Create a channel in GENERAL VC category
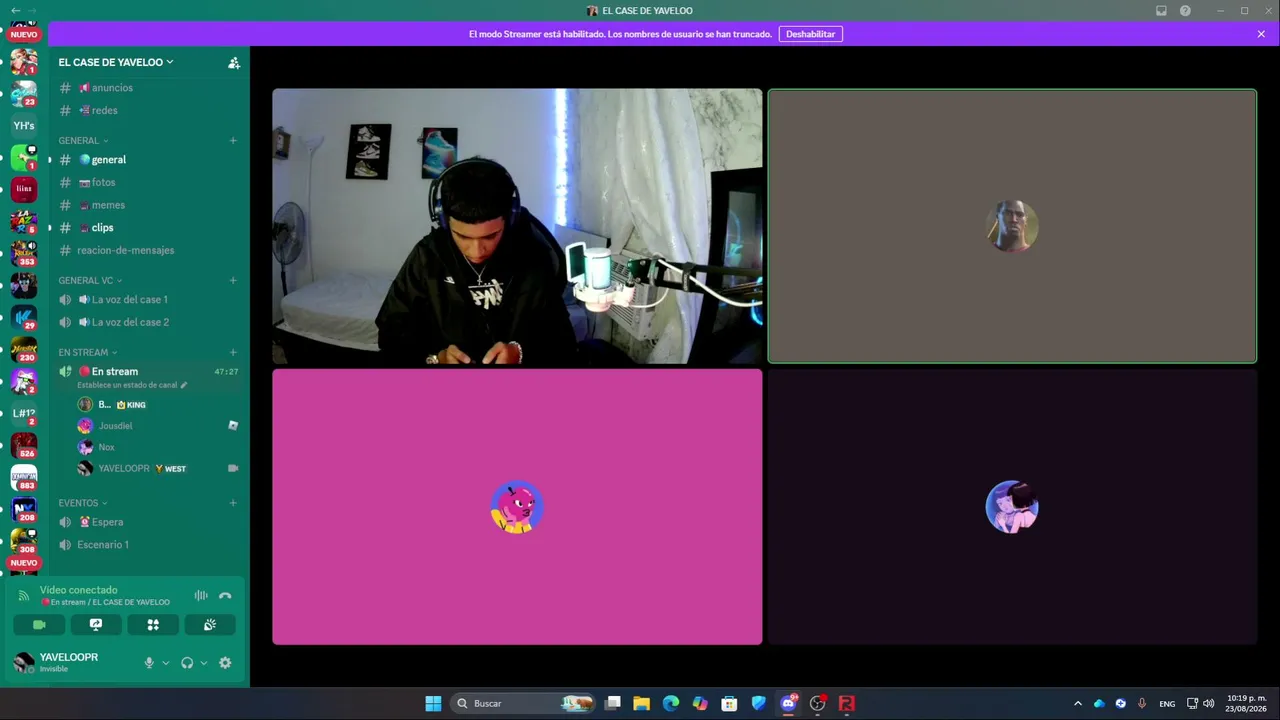The height and width of the screenshot is (720, 1280). pyautogui.click(x=233, y=281)
